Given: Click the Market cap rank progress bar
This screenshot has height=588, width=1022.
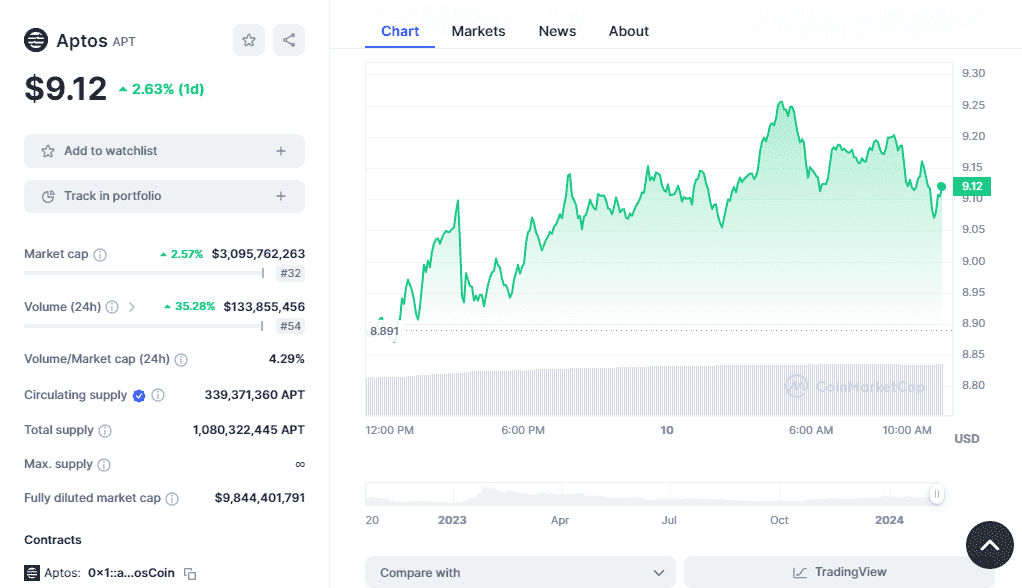Looking at the screenshot, I should click(144, 273).
